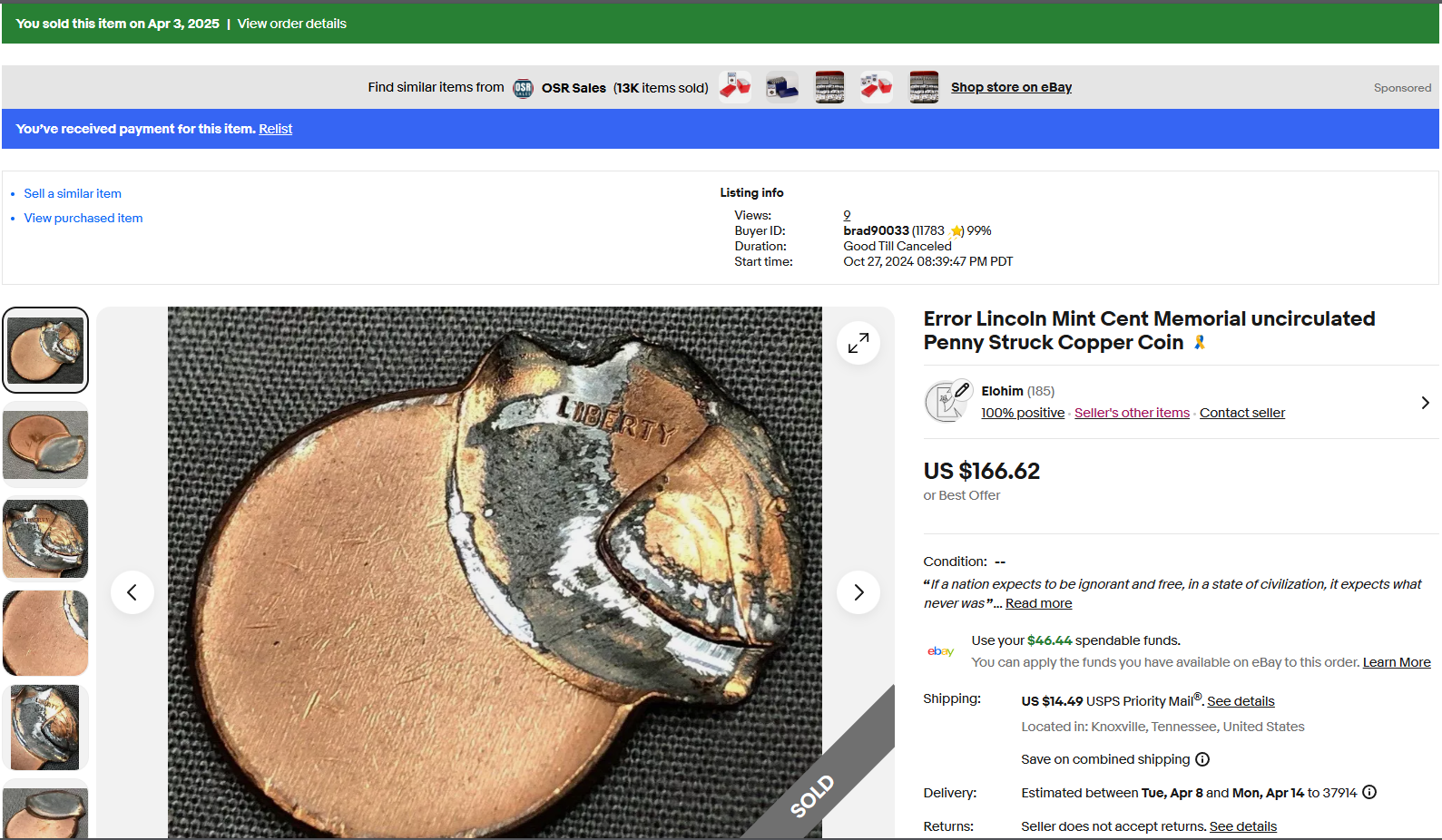This screenshot has height=840, width=1442.
Task: Select the sixth coin gallery thumbnail
Action: 45,809
